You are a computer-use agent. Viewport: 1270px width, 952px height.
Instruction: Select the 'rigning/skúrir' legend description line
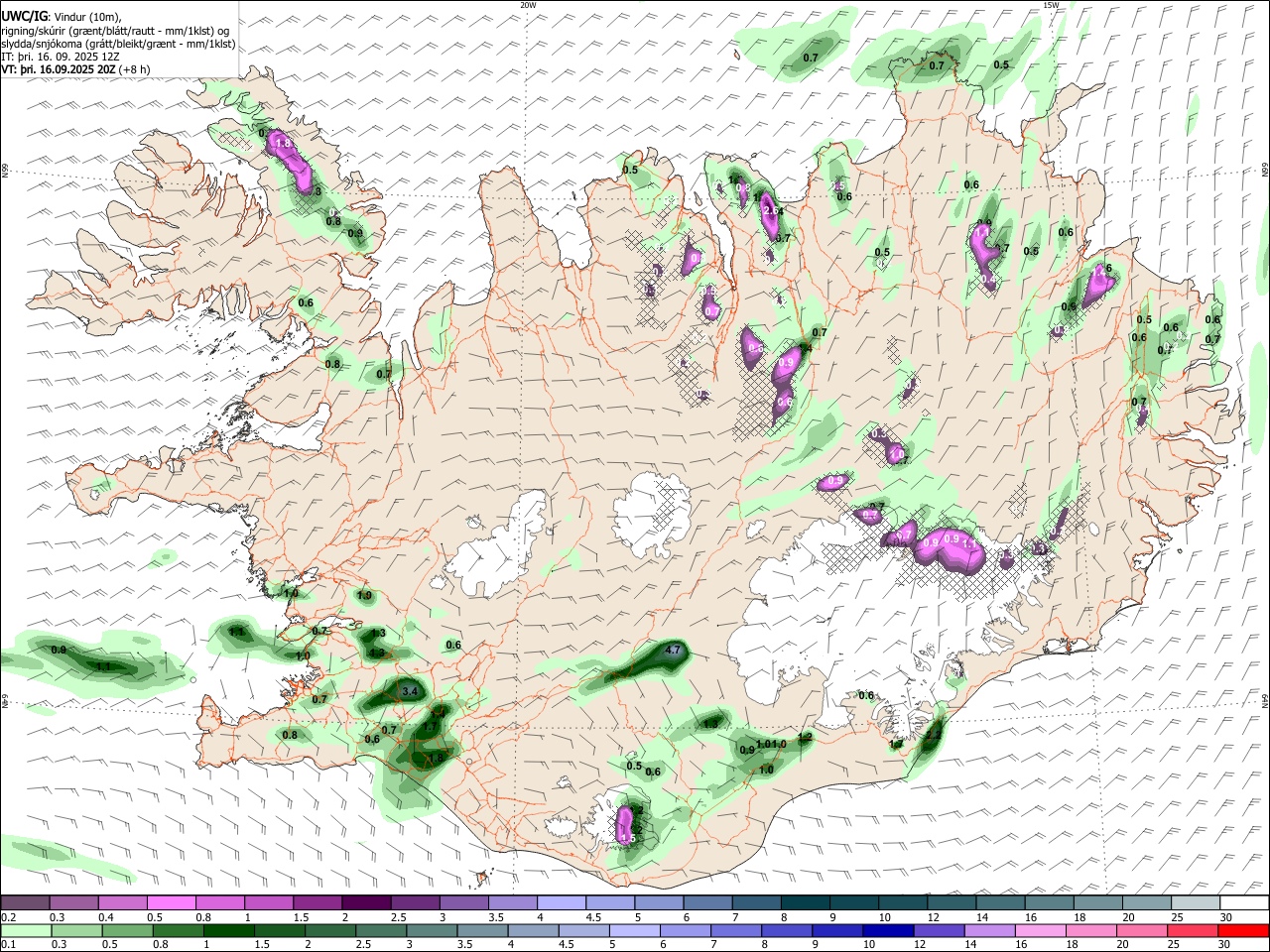tap(116, 31)
